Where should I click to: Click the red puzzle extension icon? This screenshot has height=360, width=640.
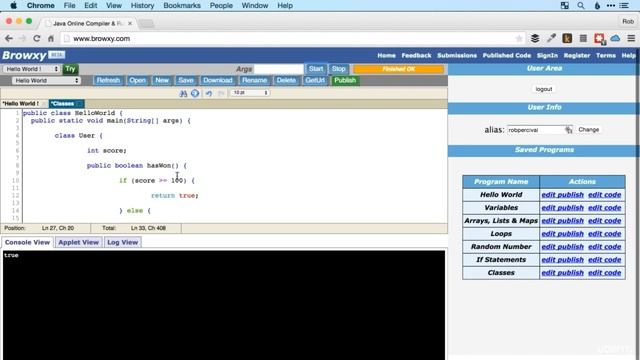(x=599, y=39)
